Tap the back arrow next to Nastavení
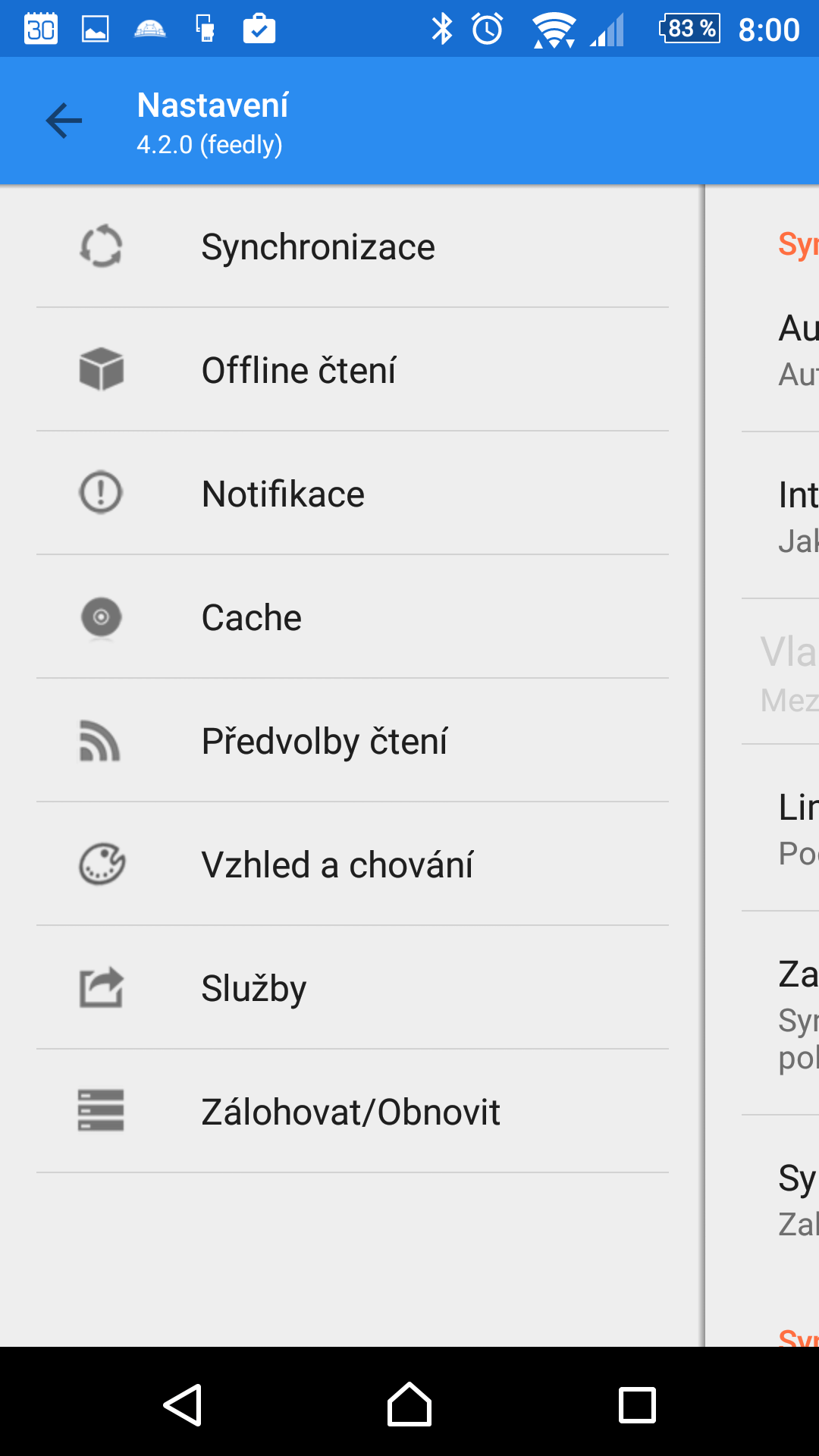819x1456 pixels. coord(64,121)
